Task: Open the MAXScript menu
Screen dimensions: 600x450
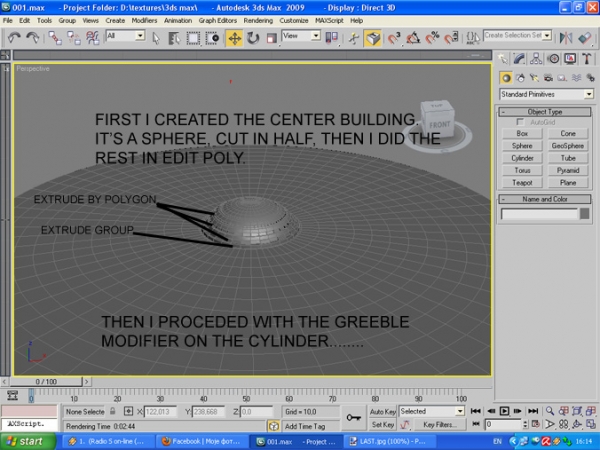Action: point(329,20)
